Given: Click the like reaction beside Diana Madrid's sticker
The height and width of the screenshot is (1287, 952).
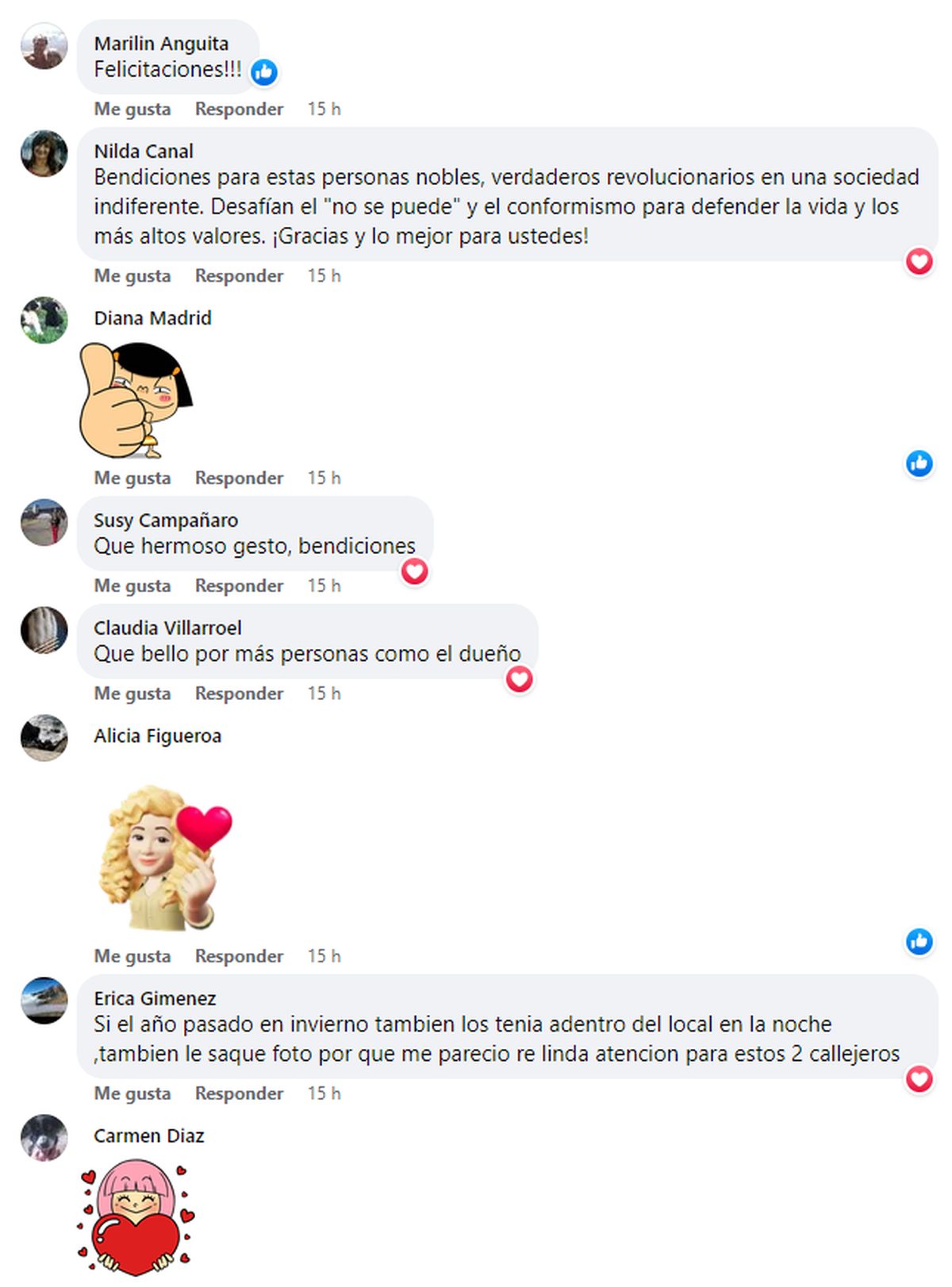Looking at the screenshot, I should click(x=919, y=463).
